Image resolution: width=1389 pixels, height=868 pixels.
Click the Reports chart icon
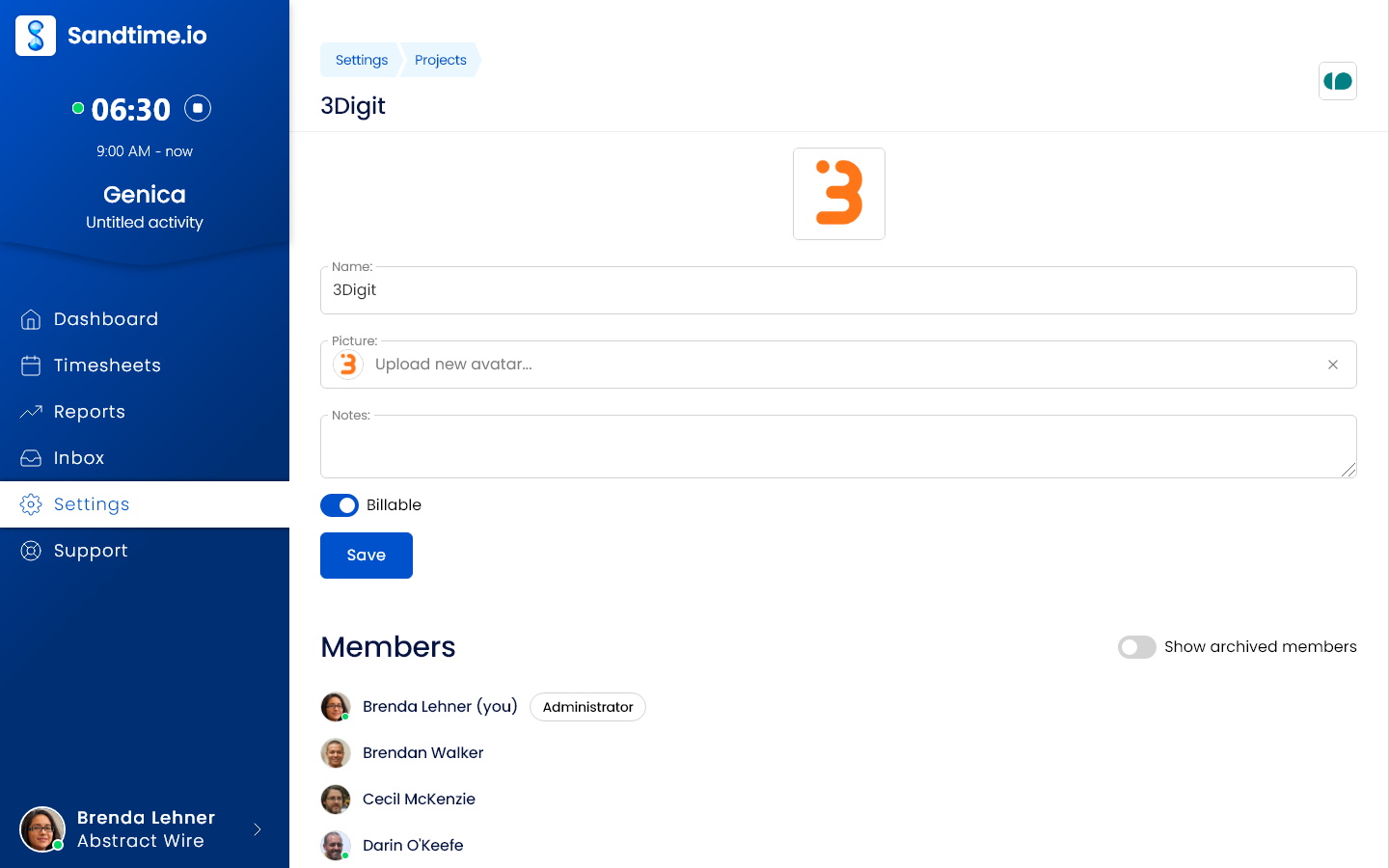click(x=31, y=412)
